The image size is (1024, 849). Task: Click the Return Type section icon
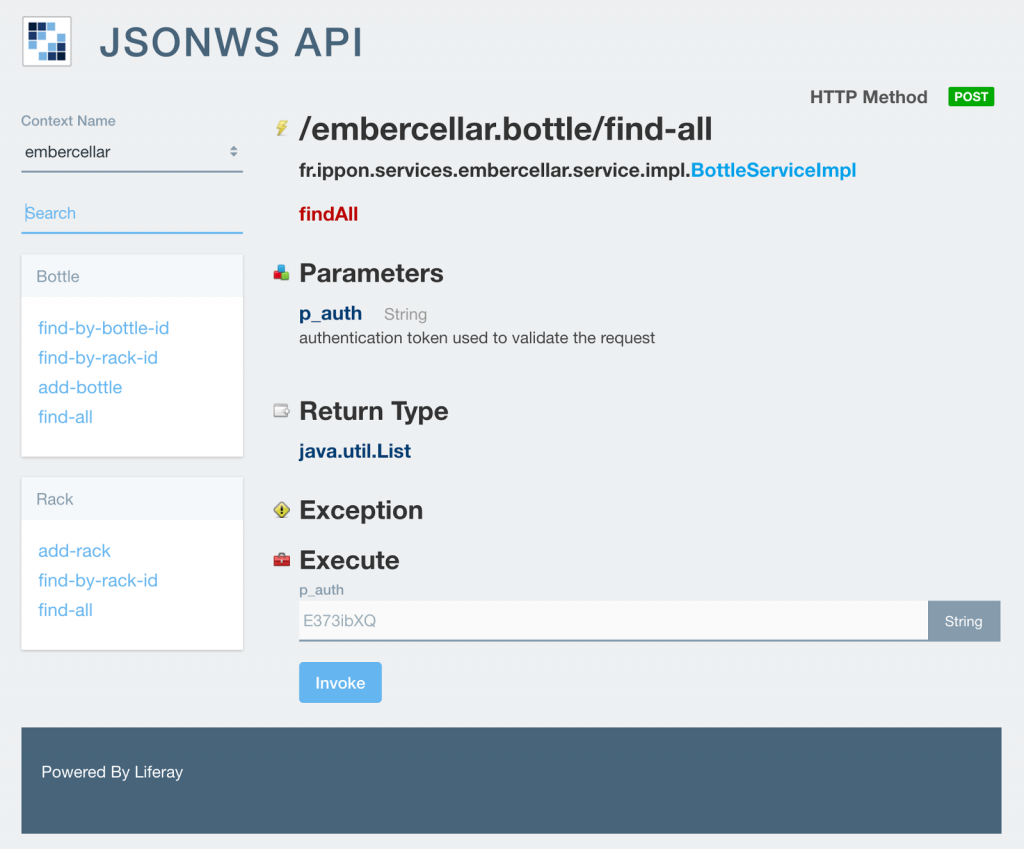282,411
